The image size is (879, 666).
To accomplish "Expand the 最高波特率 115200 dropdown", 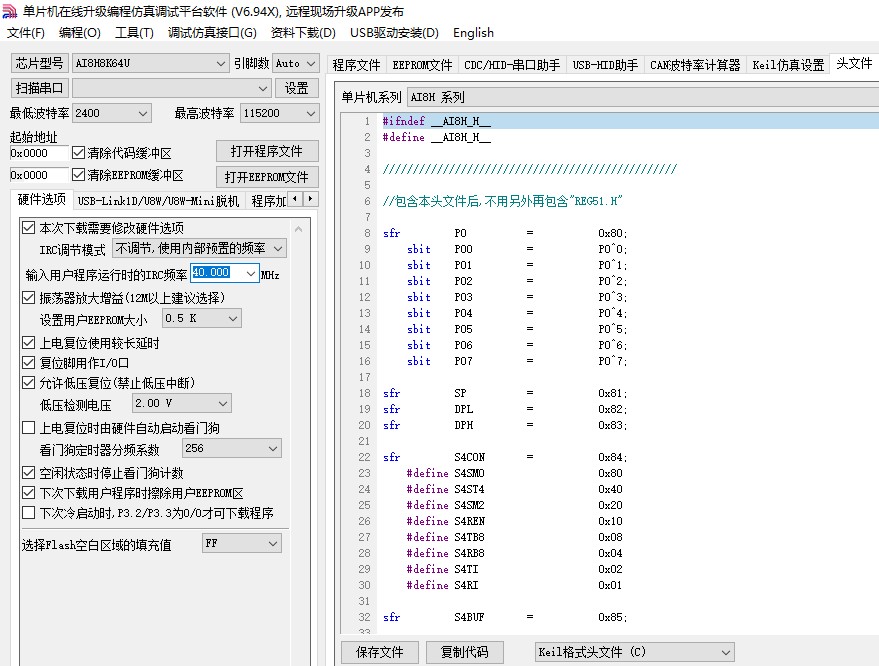I will (x=311, y=113).
